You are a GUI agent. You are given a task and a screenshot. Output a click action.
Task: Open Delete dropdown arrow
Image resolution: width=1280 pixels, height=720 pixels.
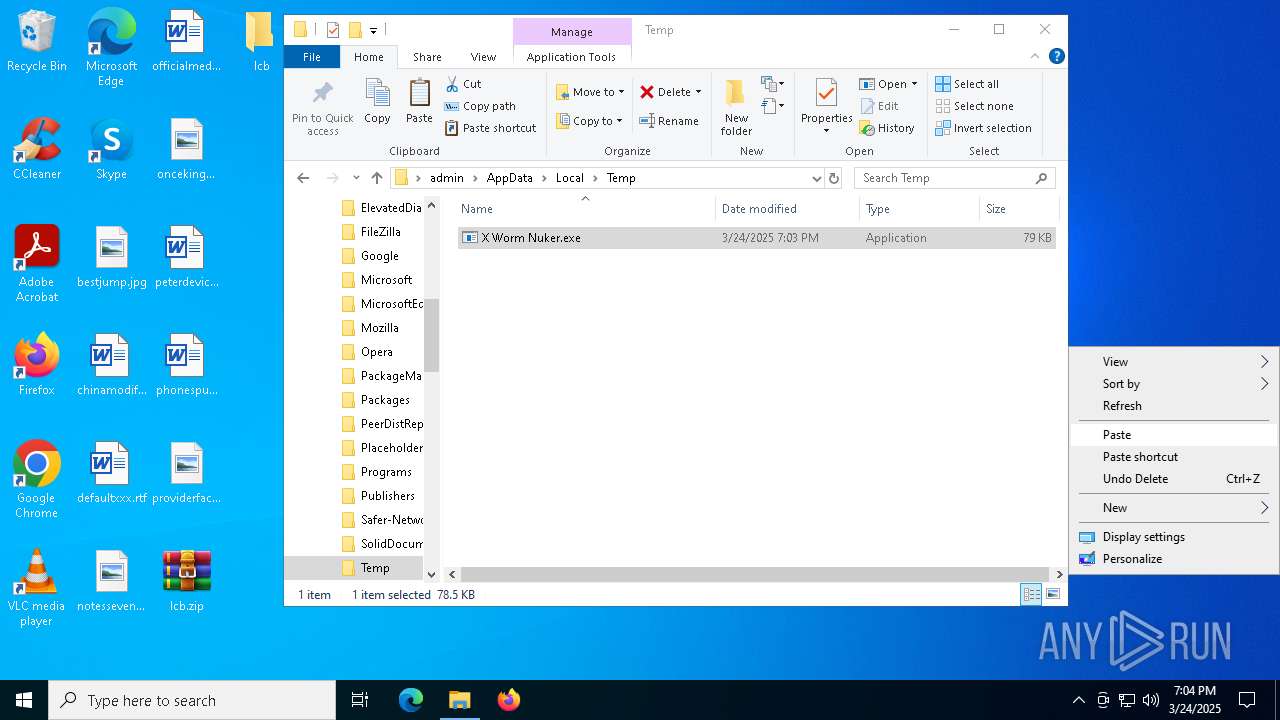coord(698,92)
